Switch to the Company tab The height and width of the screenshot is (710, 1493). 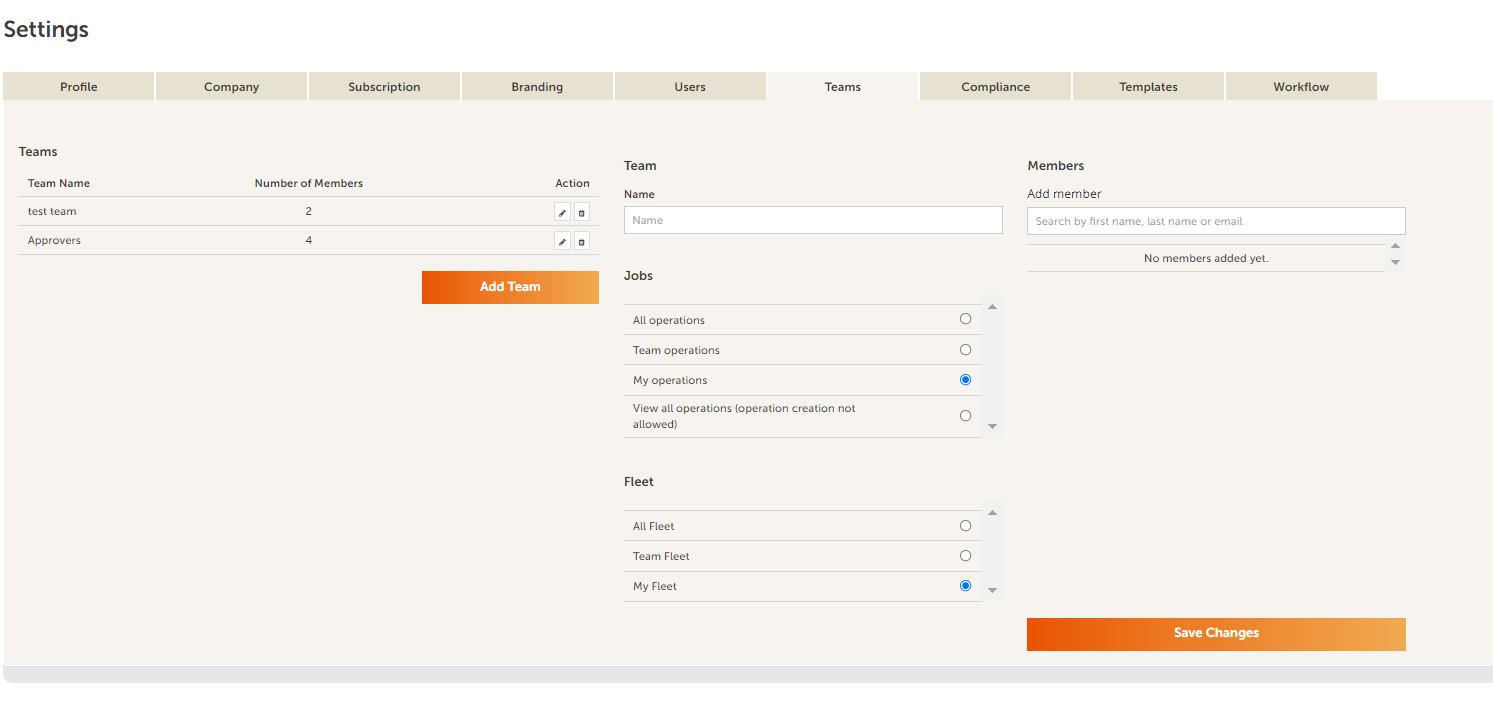[x=232, y=87]
